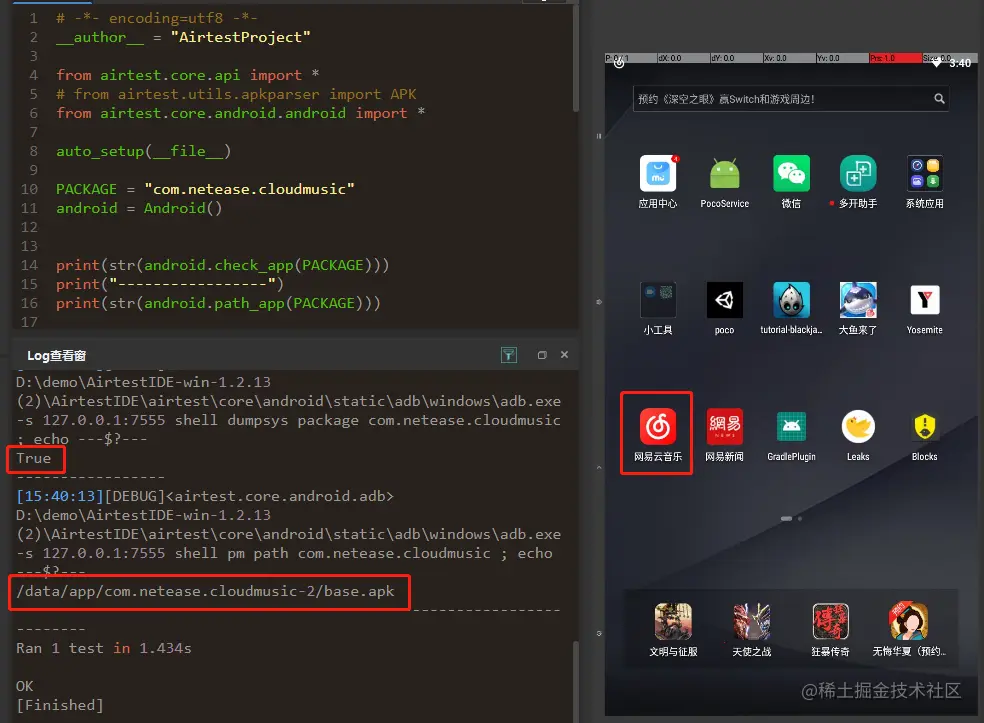The height and width of the screenshot is (723, 984).
Task: Open the Blocks app icon
Action: [x=924, y=427]
